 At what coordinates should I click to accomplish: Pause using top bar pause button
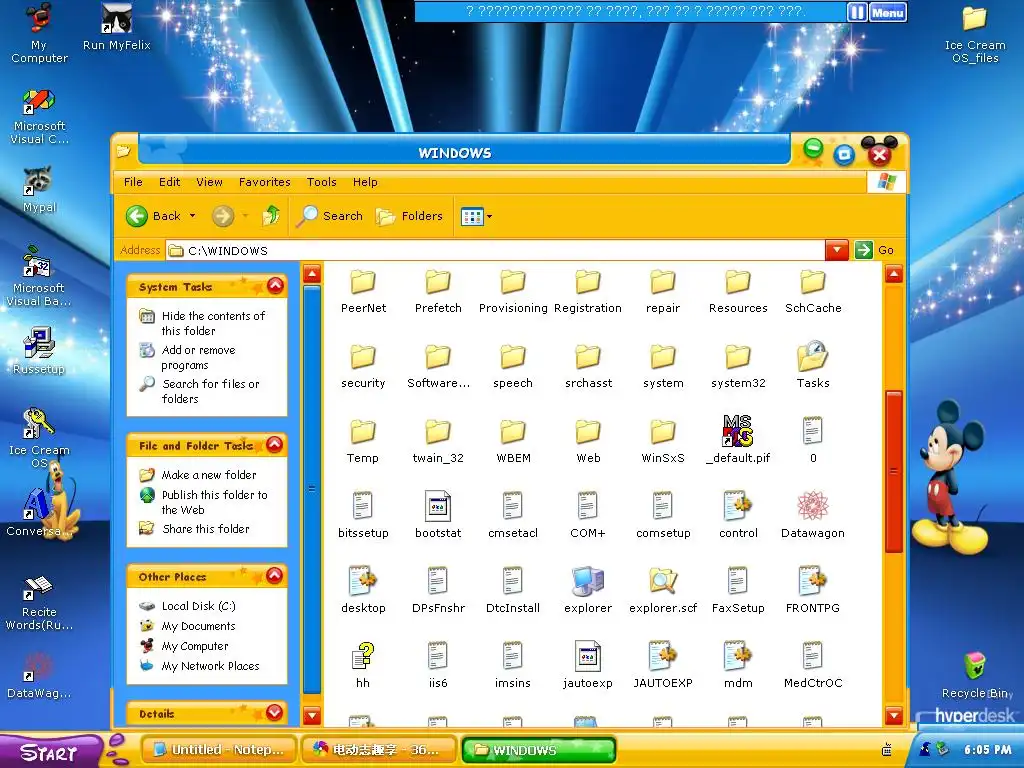pos(857,12)
